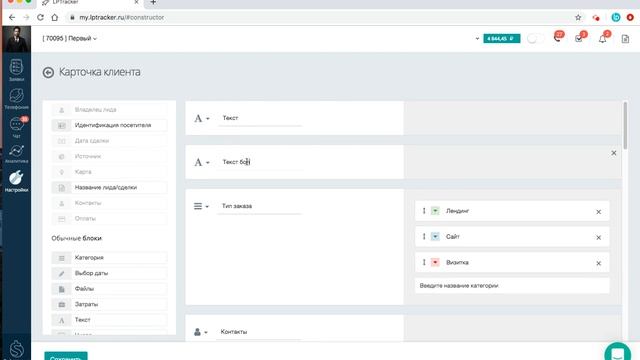Click the Сохранить button

coord(66,356)
